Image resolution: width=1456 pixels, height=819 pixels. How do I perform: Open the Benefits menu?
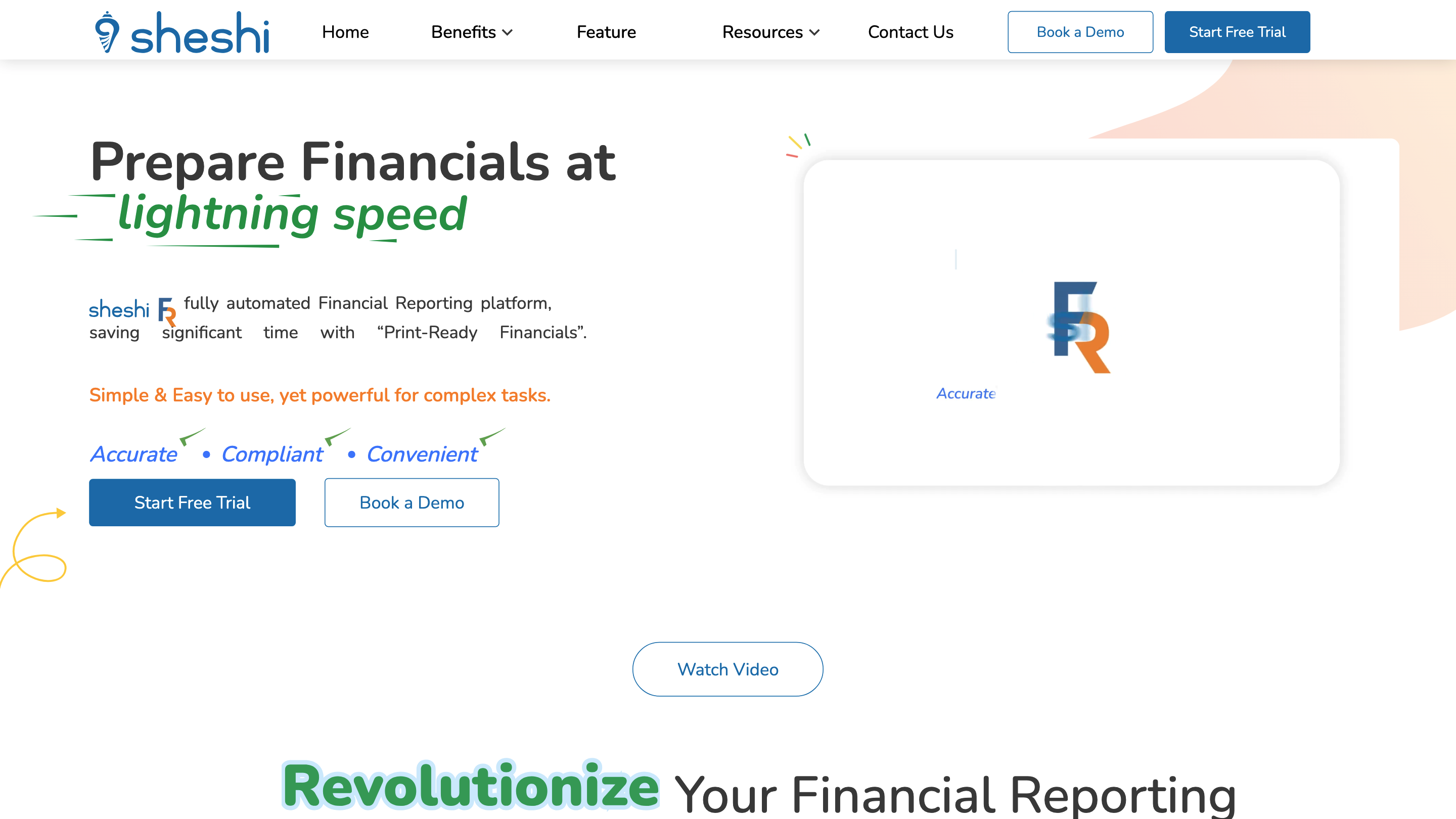click(x=464, y=32)
